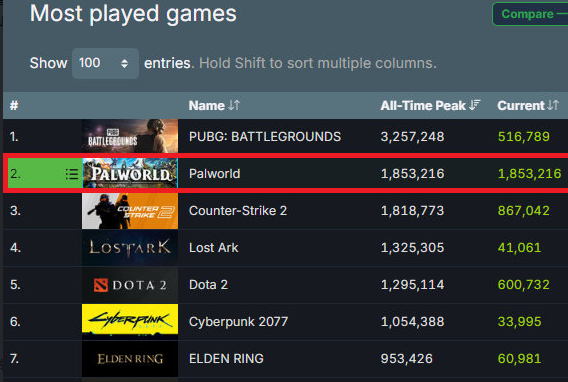Open the Palworld game name link
Screen dimensions: 568x382
point(214,174)
